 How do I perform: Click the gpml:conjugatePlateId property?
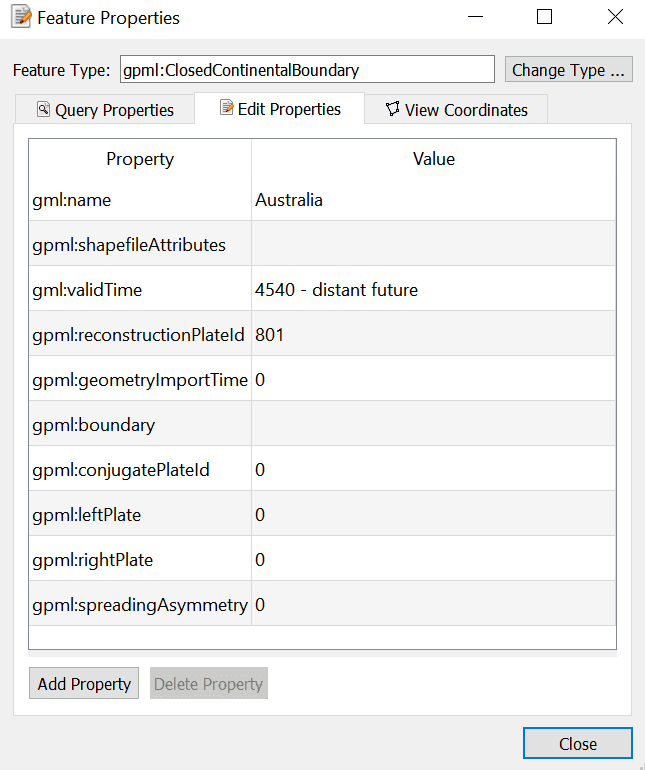pos(140,470)
